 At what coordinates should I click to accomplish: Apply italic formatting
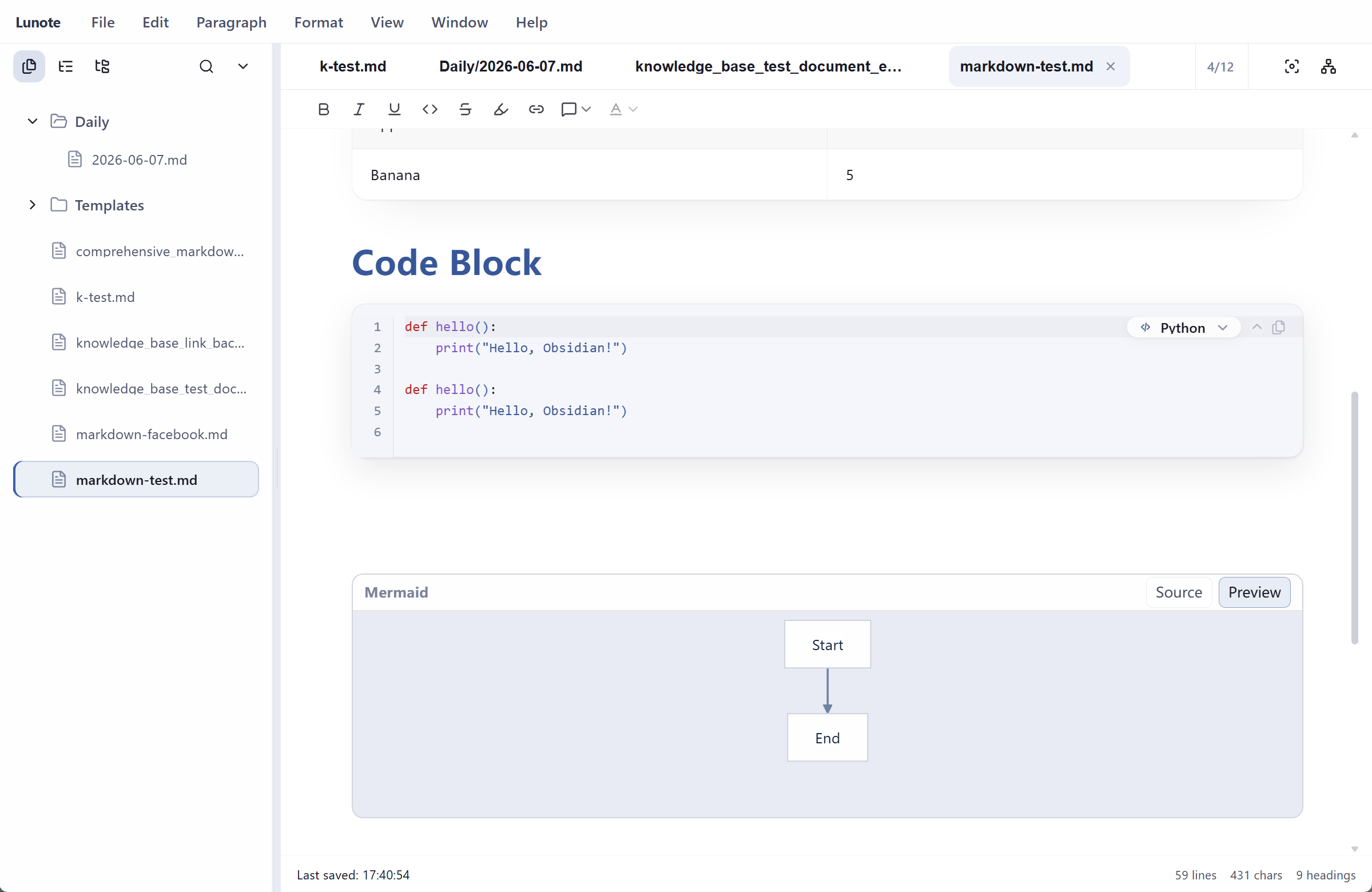[359, 109]
